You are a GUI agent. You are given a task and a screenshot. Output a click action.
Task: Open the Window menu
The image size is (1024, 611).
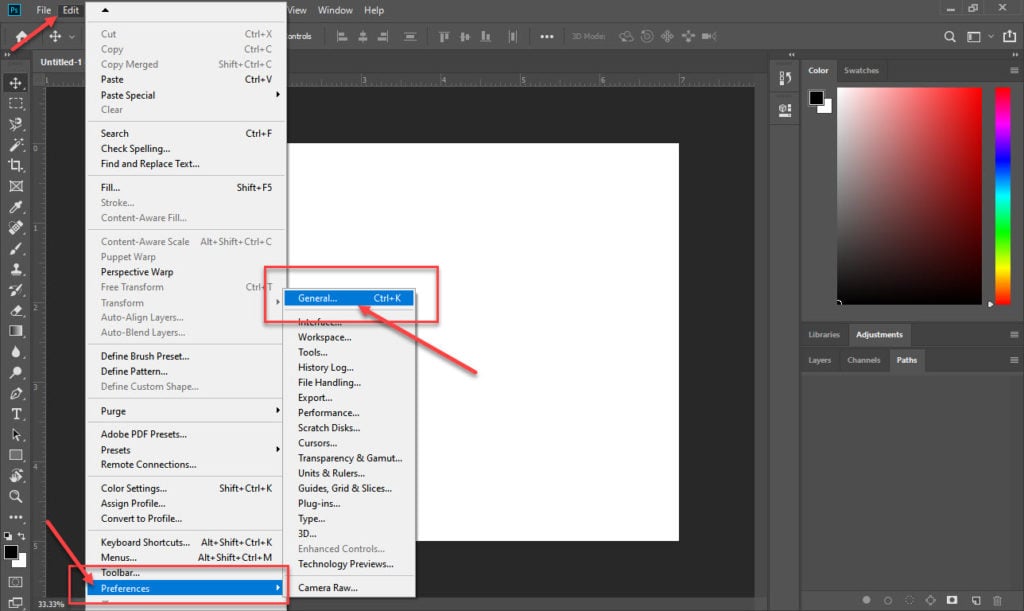tap(335, 10)
